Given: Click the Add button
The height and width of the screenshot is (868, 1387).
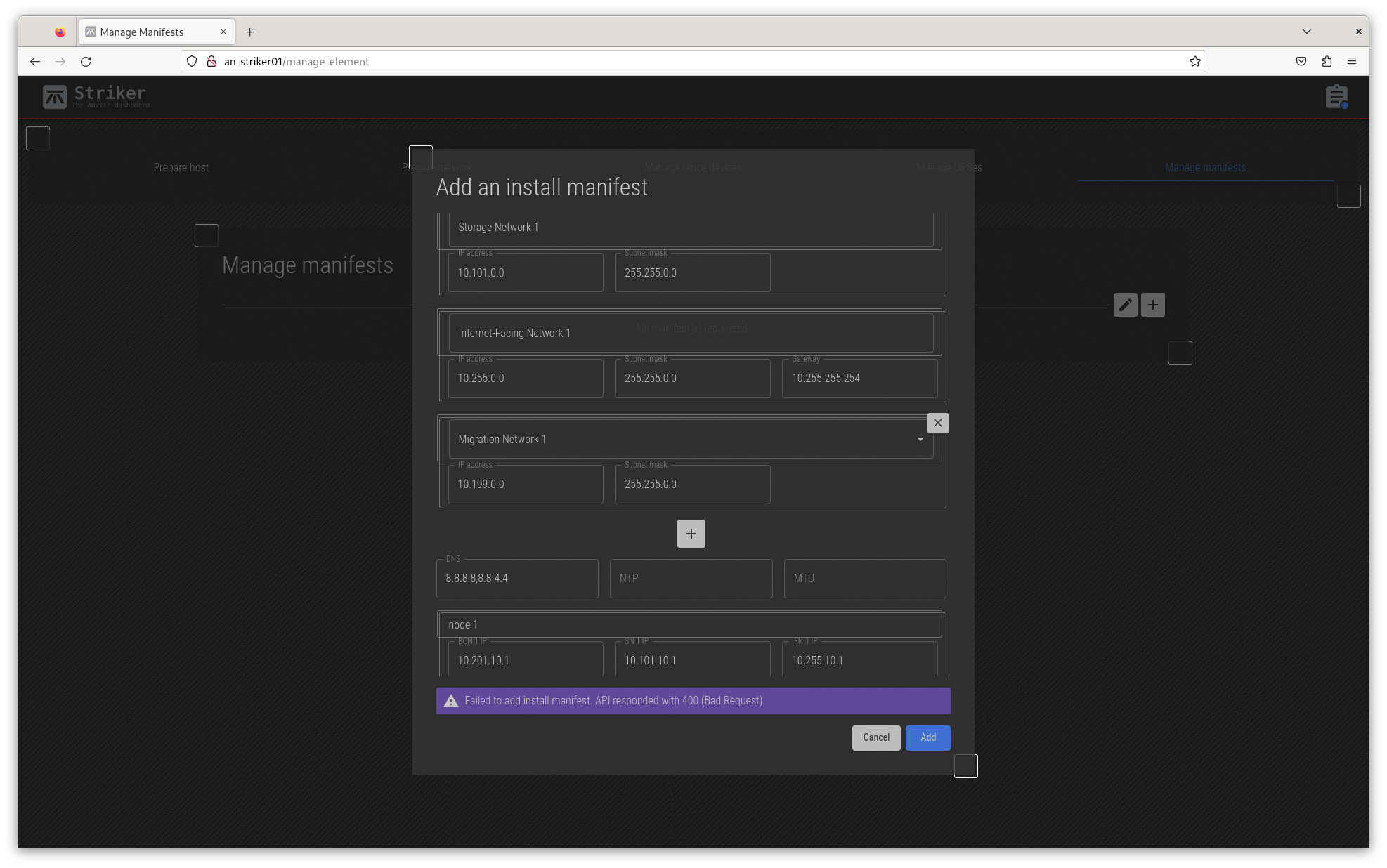Looking at the screenshot, I should (927, 738).
